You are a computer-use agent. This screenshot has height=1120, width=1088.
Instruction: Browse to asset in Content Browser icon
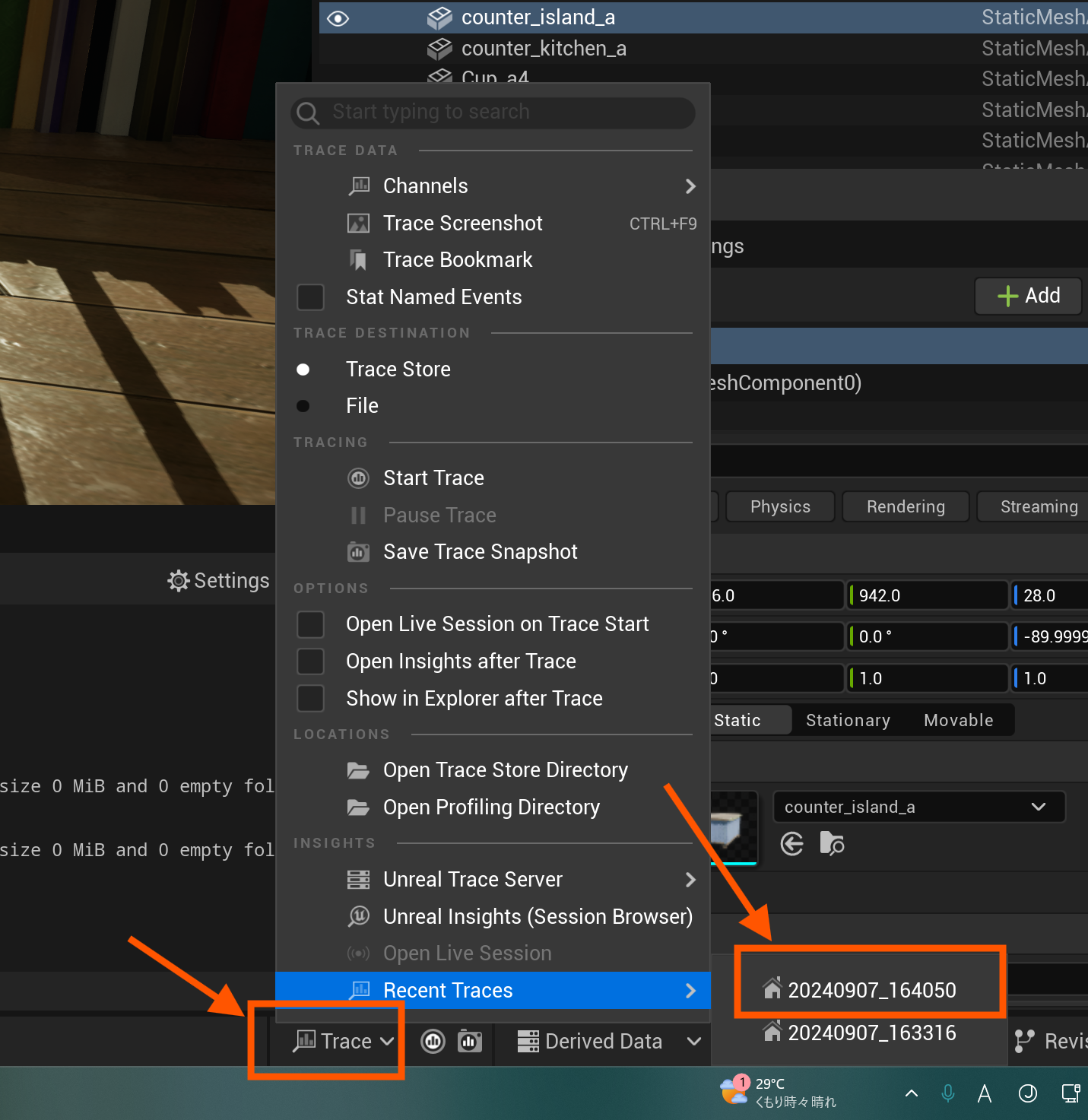click(832, 844)
